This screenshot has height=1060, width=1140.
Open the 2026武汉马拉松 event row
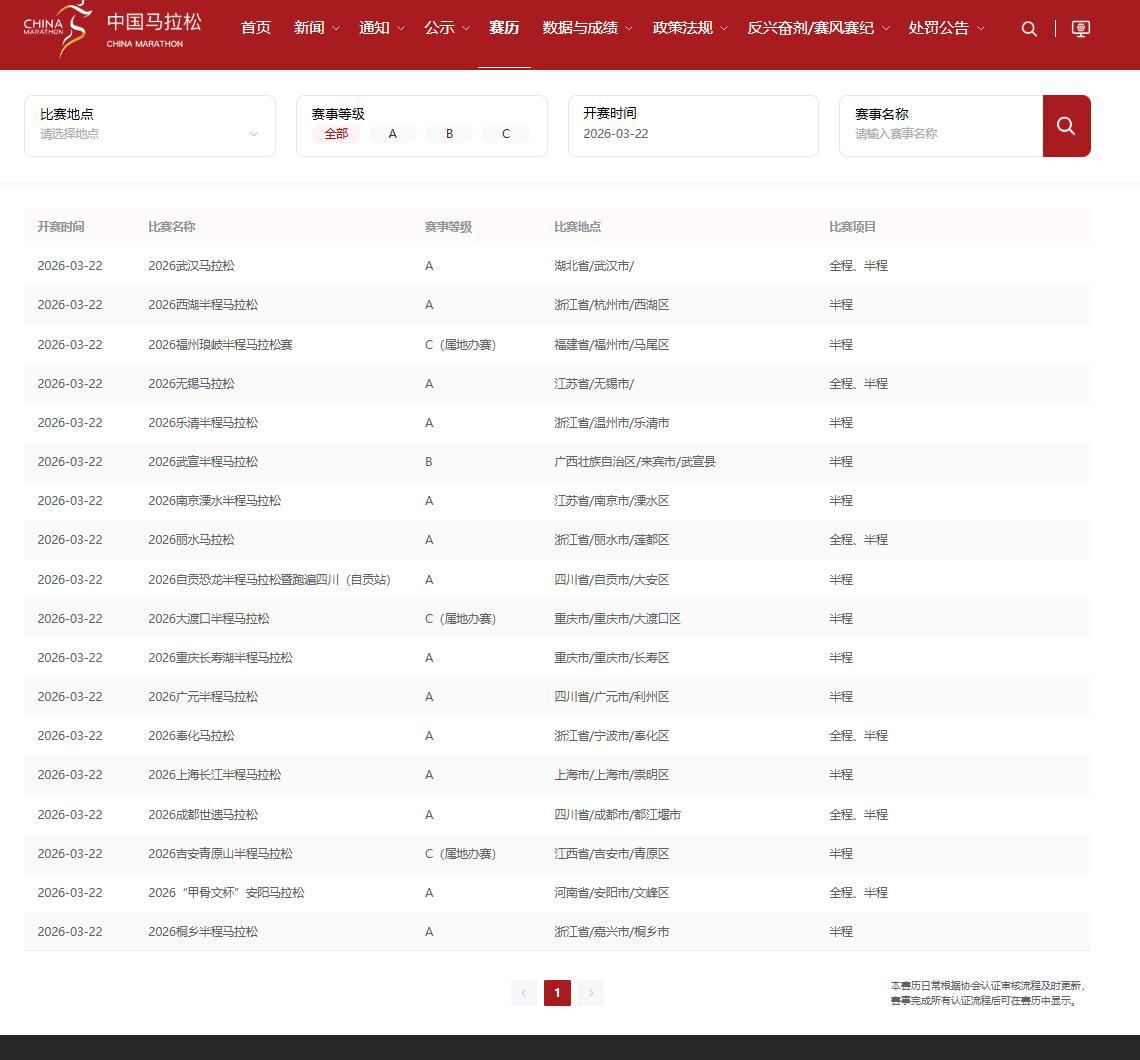pyautogui.click(x=191, y=266)
